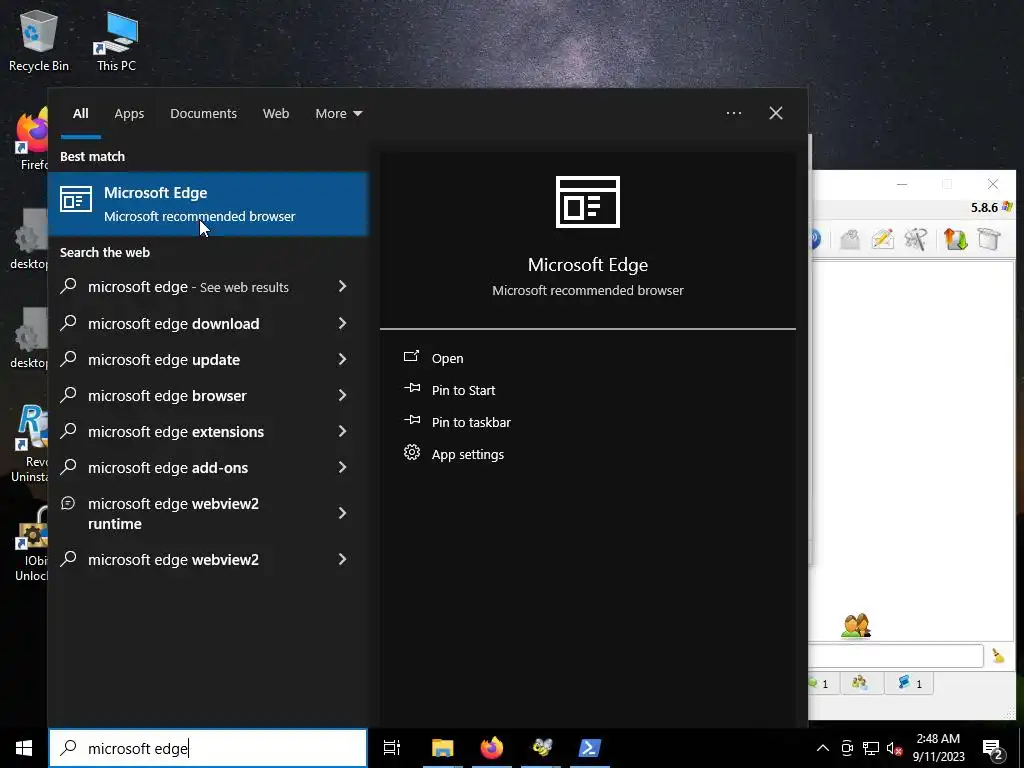This screenshot has height=768, width=1024.
Task: Click the blue flag tab showing 1
Action: click(909, 683)
